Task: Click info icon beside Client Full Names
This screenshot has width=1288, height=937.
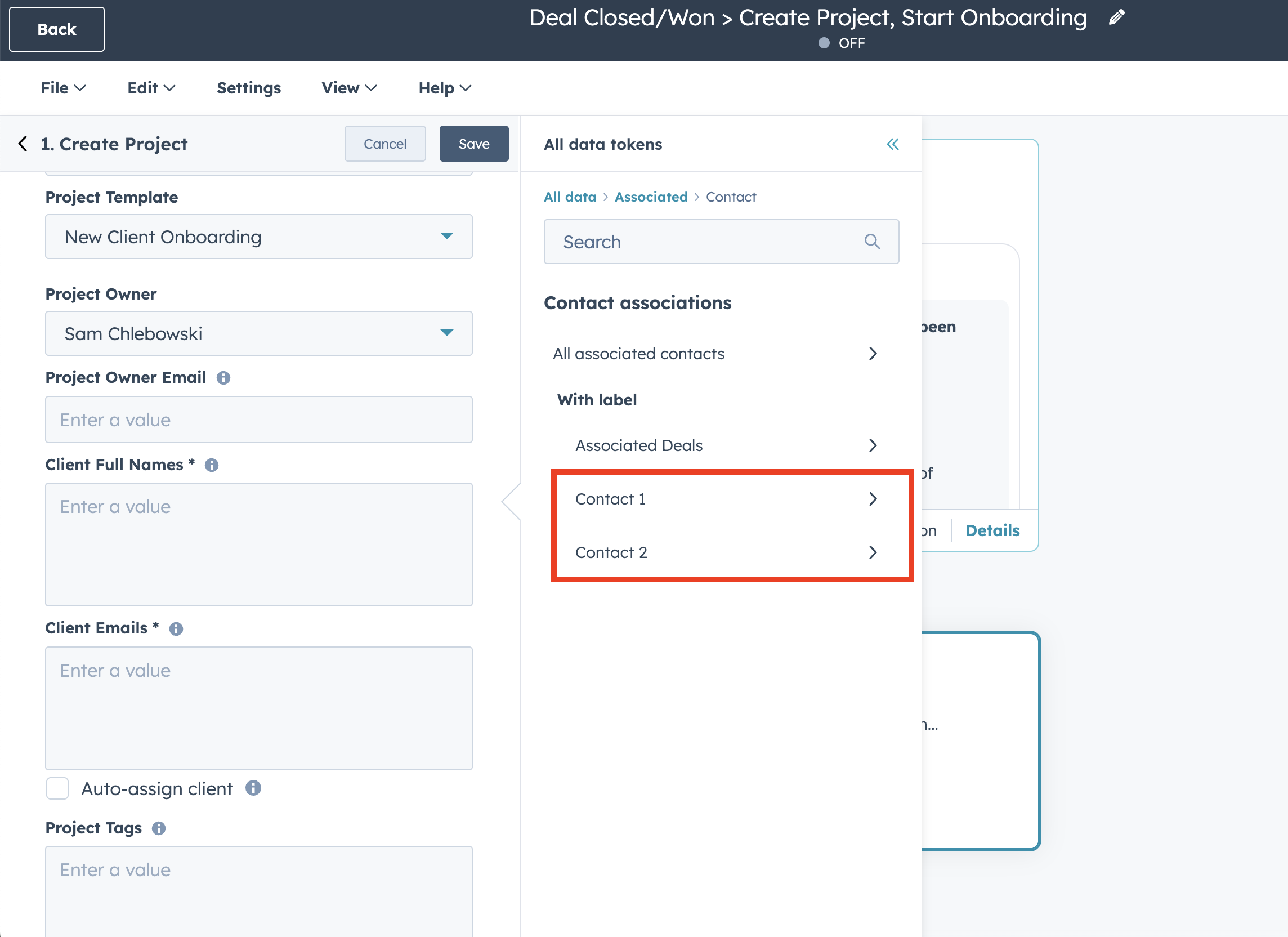Action: pos(212,465)
